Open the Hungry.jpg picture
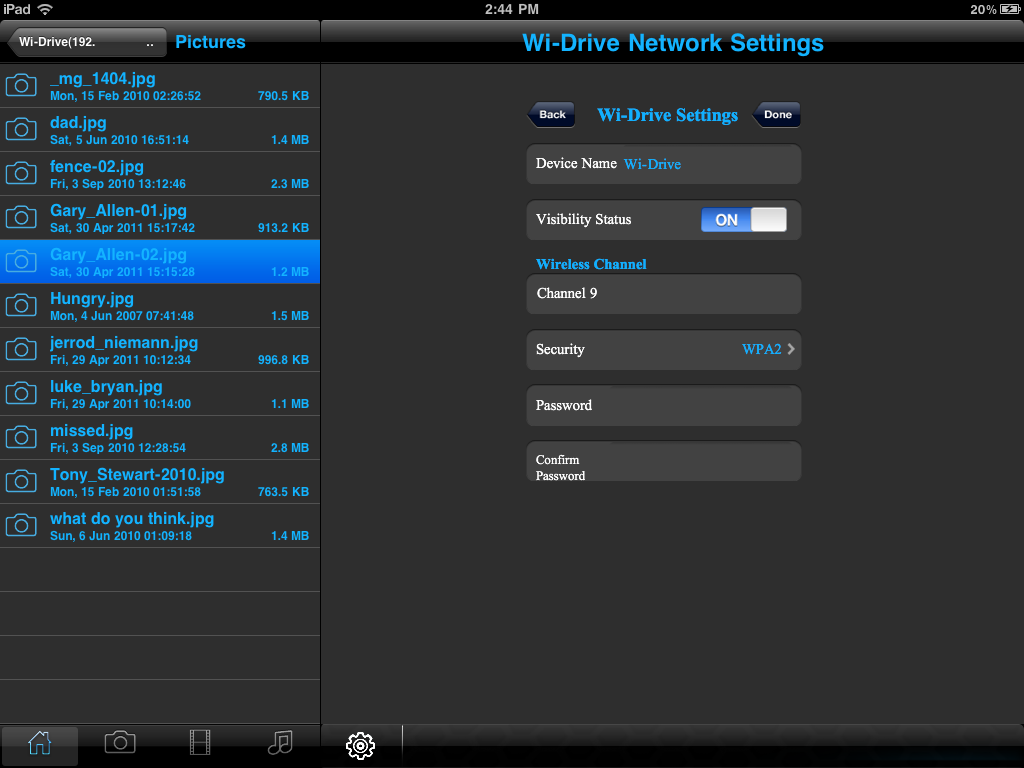This screenshot has width=1024, height=768. 91,298
